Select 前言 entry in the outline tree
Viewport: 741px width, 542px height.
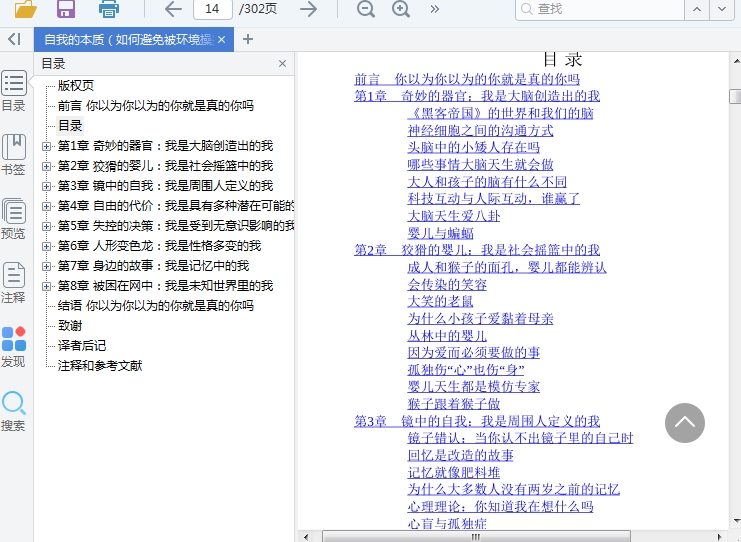(x=155, y=105)
